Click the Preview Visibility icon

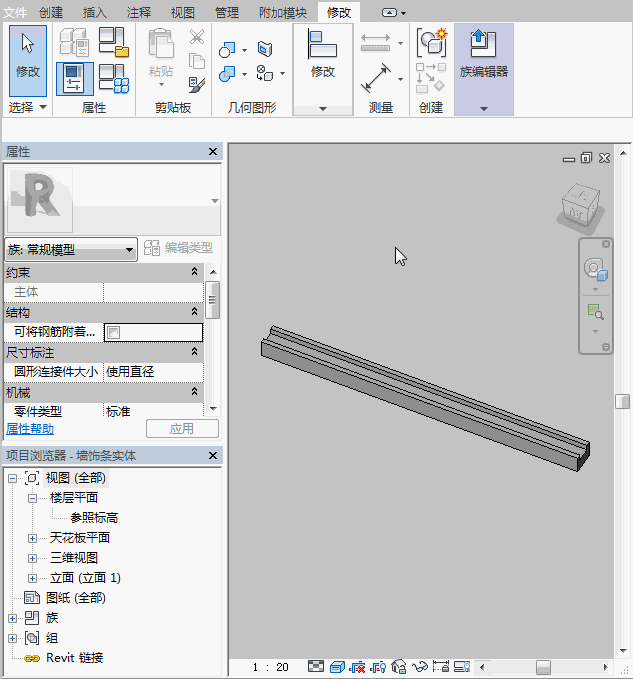462,667
